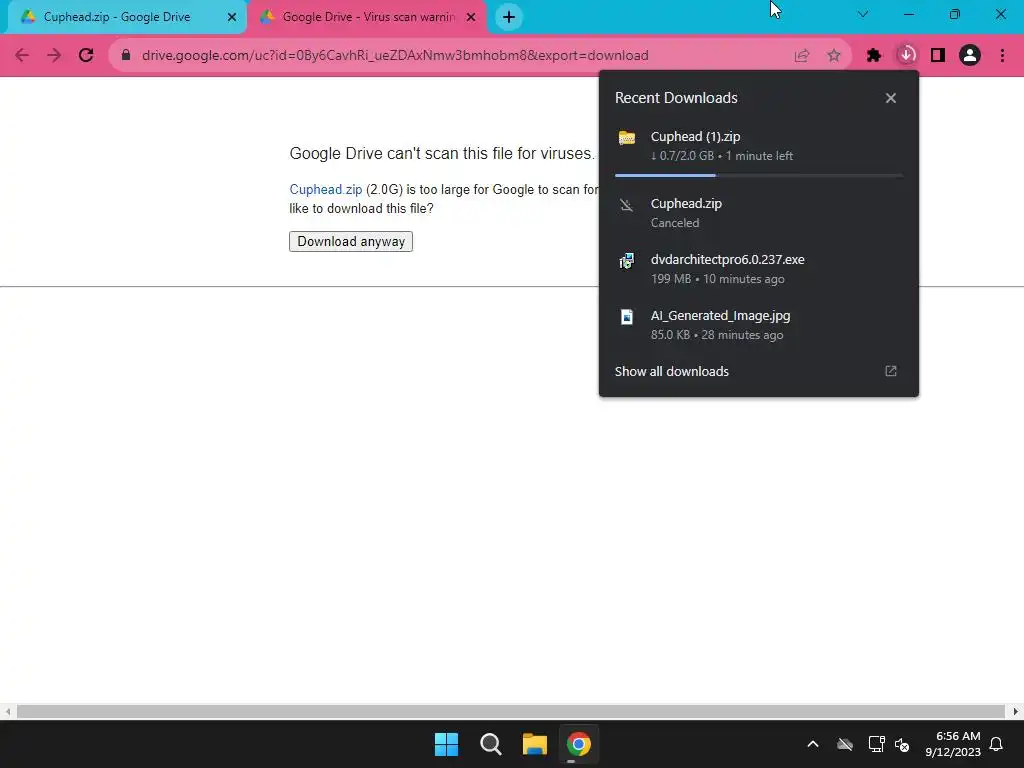
Task: Go back with the browser back arrow
Action: 22,56
